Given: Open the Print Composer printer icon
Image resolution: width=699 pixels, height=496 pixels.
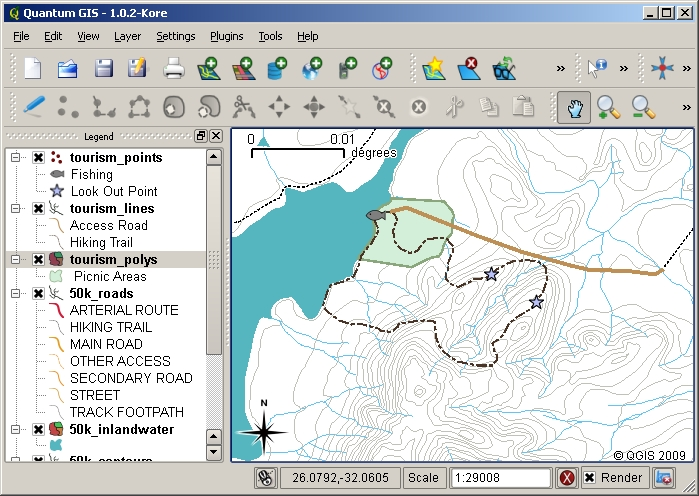Looking at the screenshot, I should coord(174,69).
